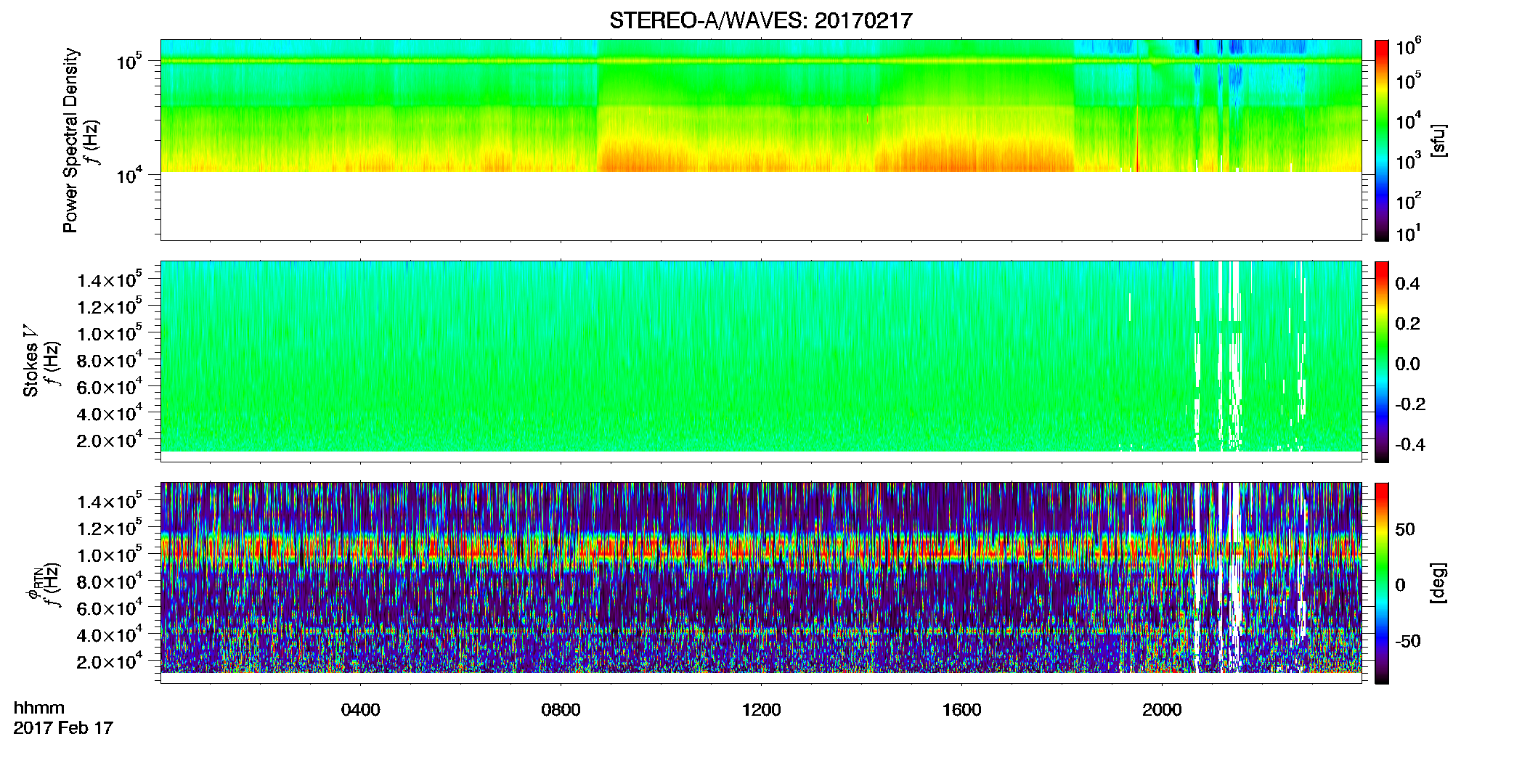Click the 0.4 tick on Stokes color bar
The width and height of the screenshot is (1522, 784).
1407,284
